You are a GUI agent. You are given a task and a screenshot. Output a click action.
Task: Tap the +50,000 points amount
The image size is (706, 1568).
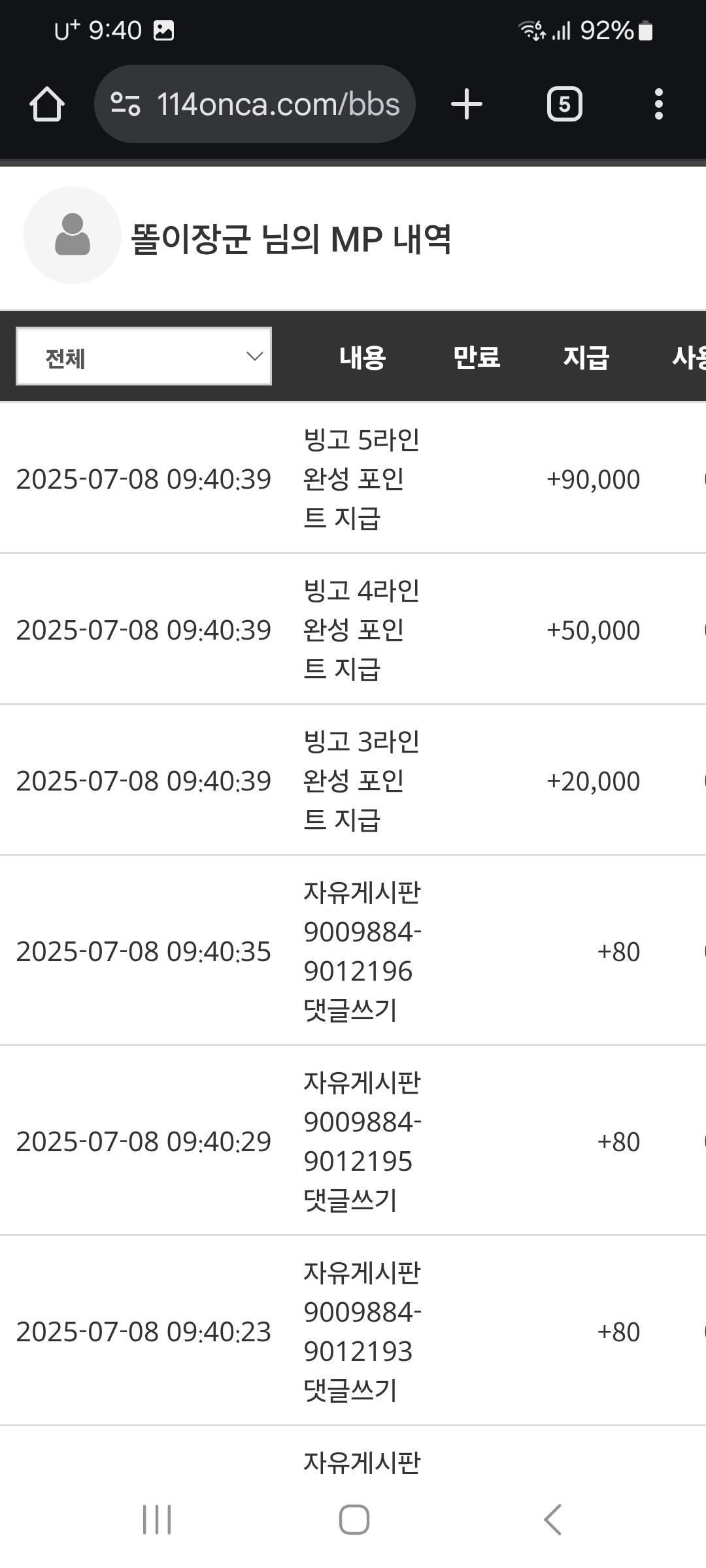point(593,630)
